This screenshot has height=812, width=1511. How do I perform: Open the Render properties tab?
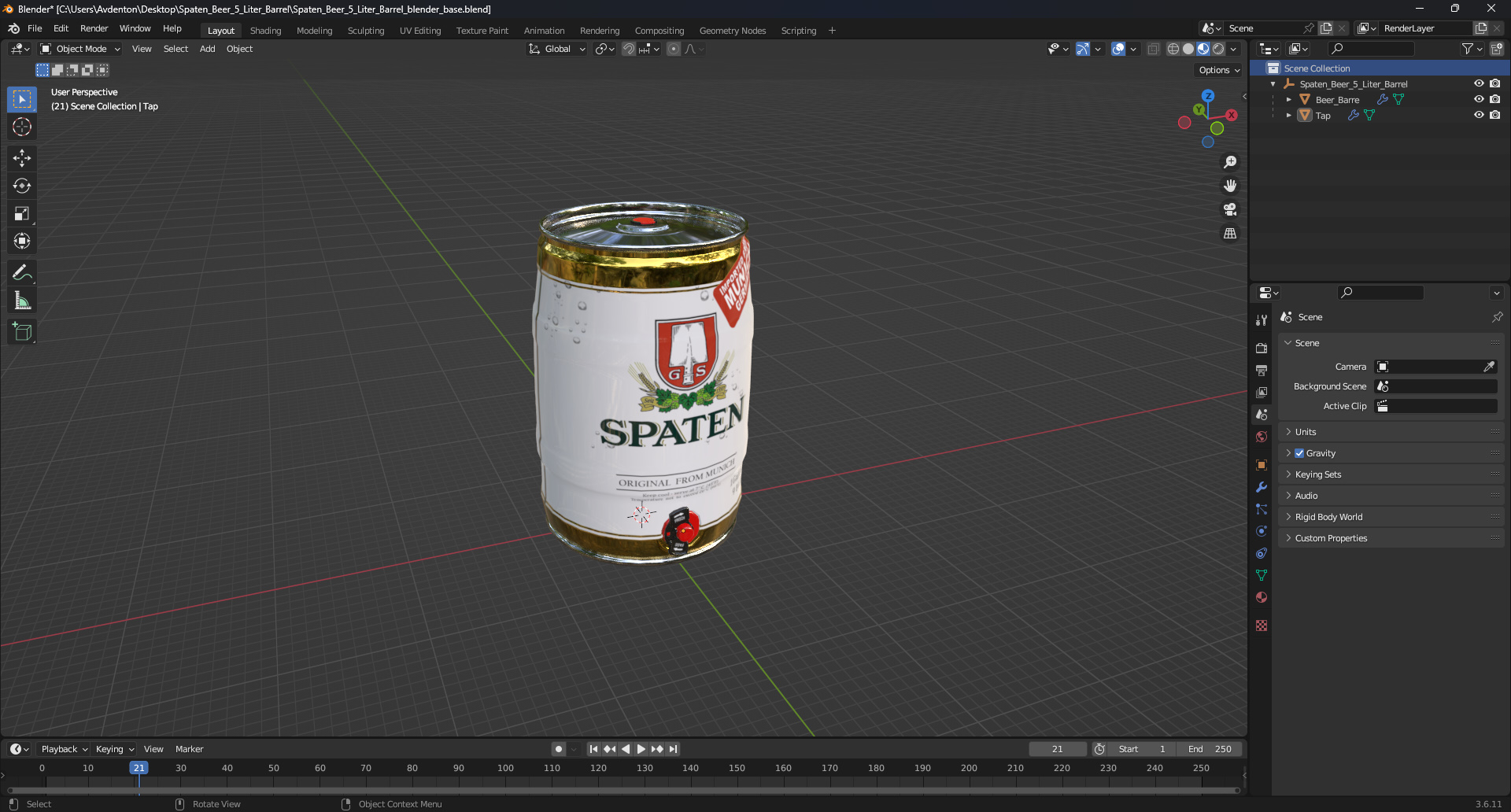[1262, 348]
